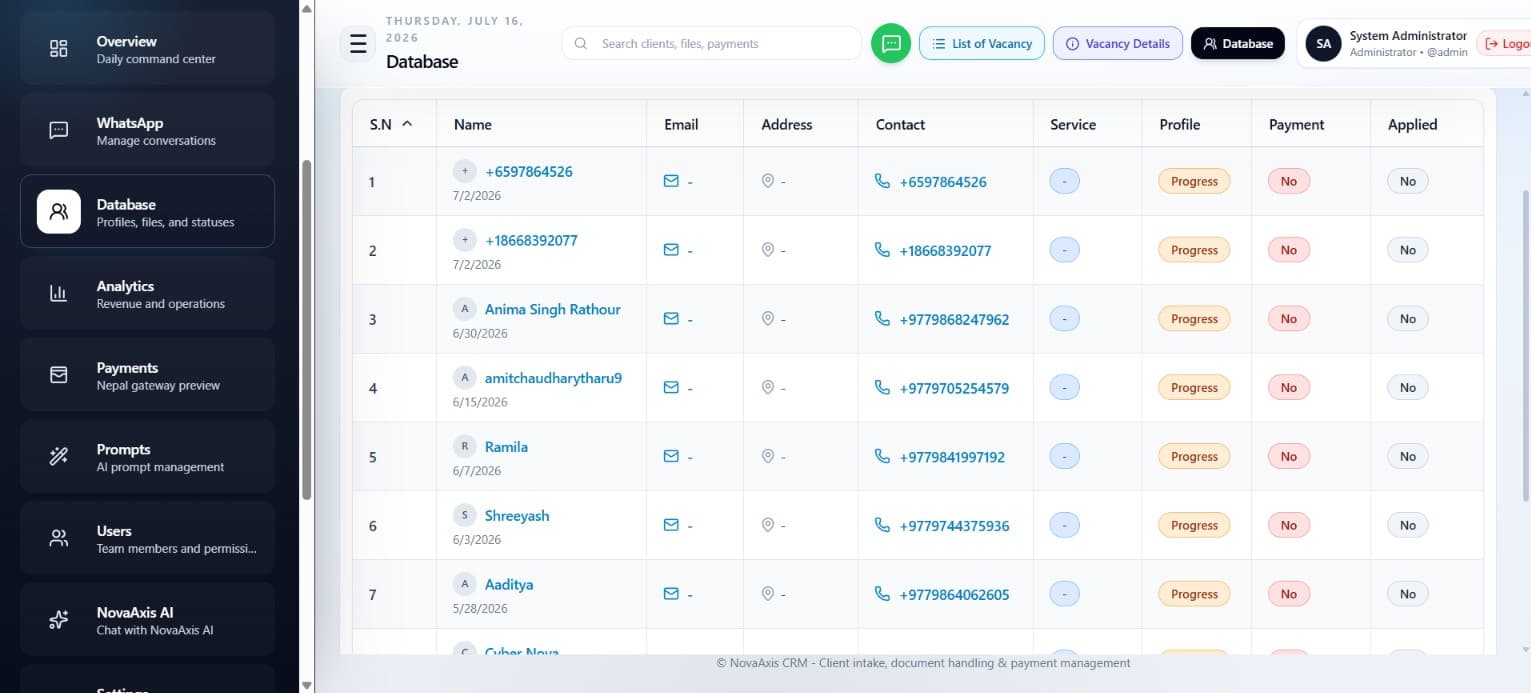This screenshot has height=693, width=1531.
Task: Open the Users team members section
Action: tap(147, 538)
